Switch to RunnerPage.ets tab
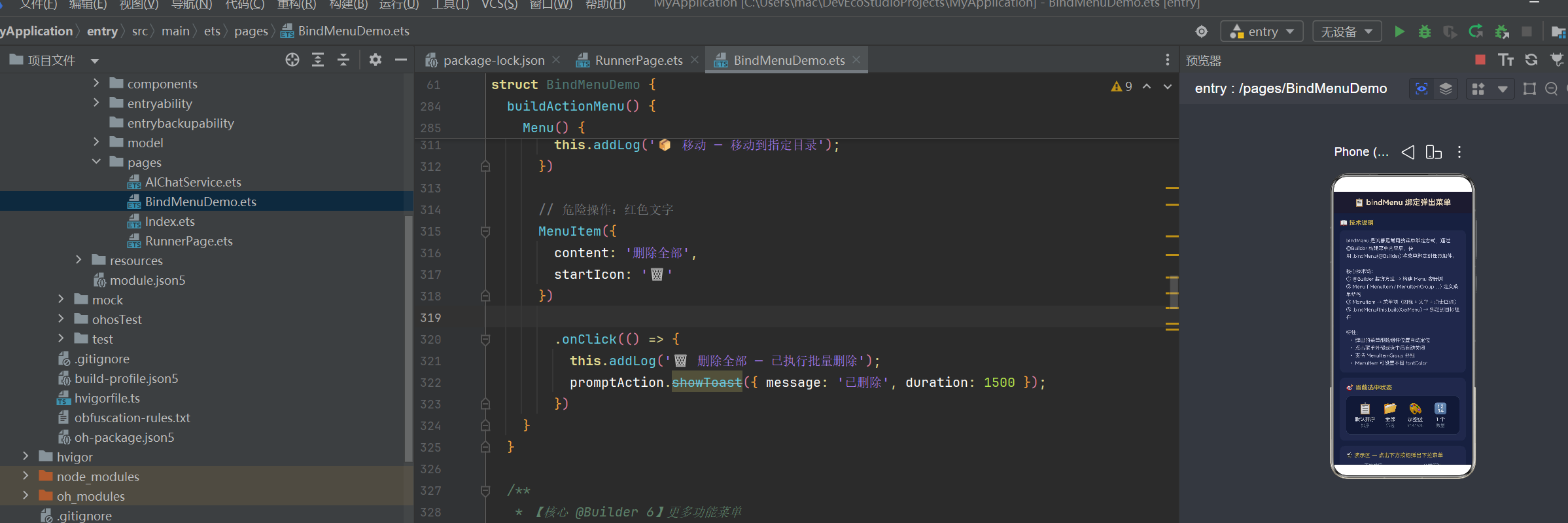 [x=638, y=60]
